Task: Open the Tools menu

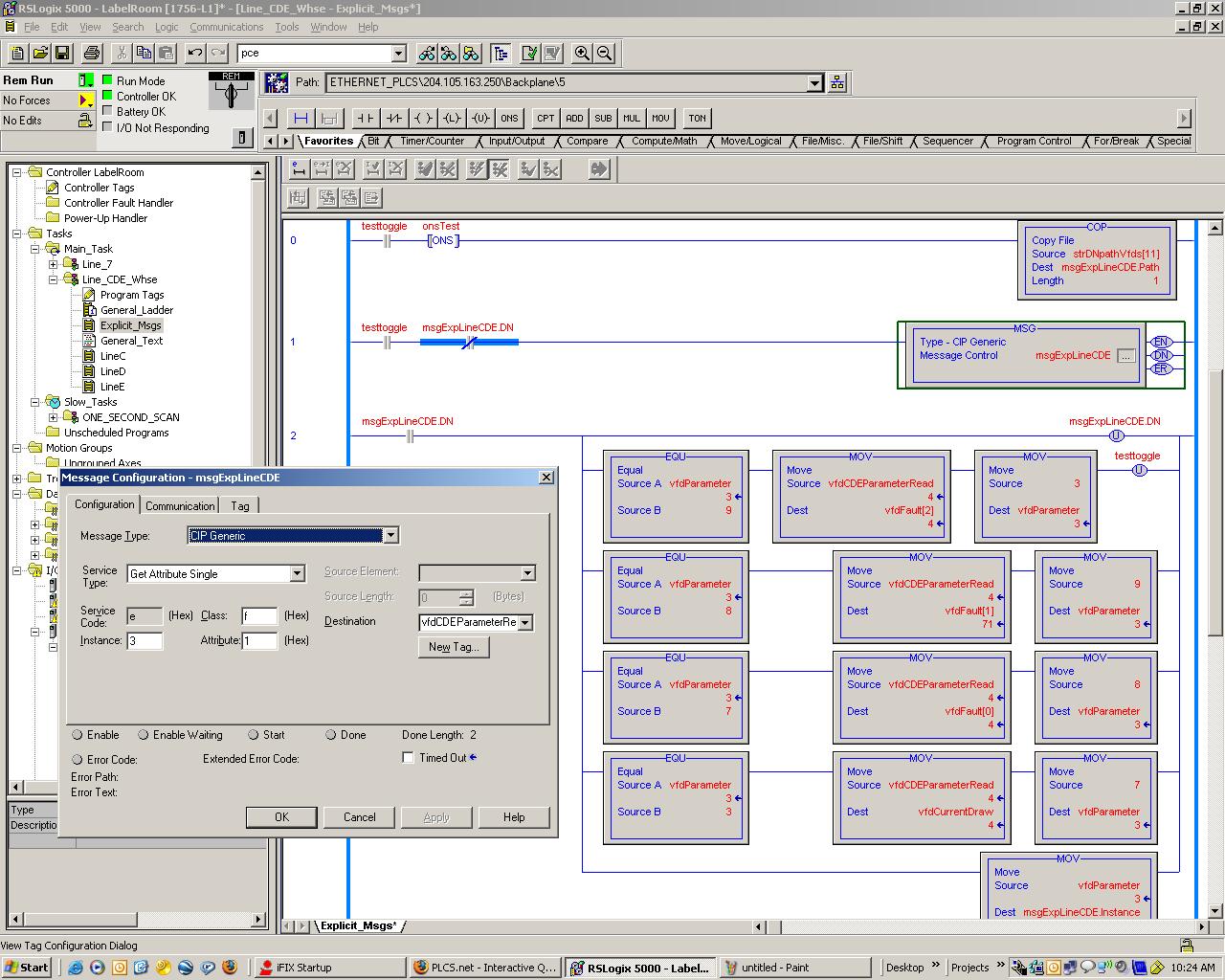Action: 287,27
